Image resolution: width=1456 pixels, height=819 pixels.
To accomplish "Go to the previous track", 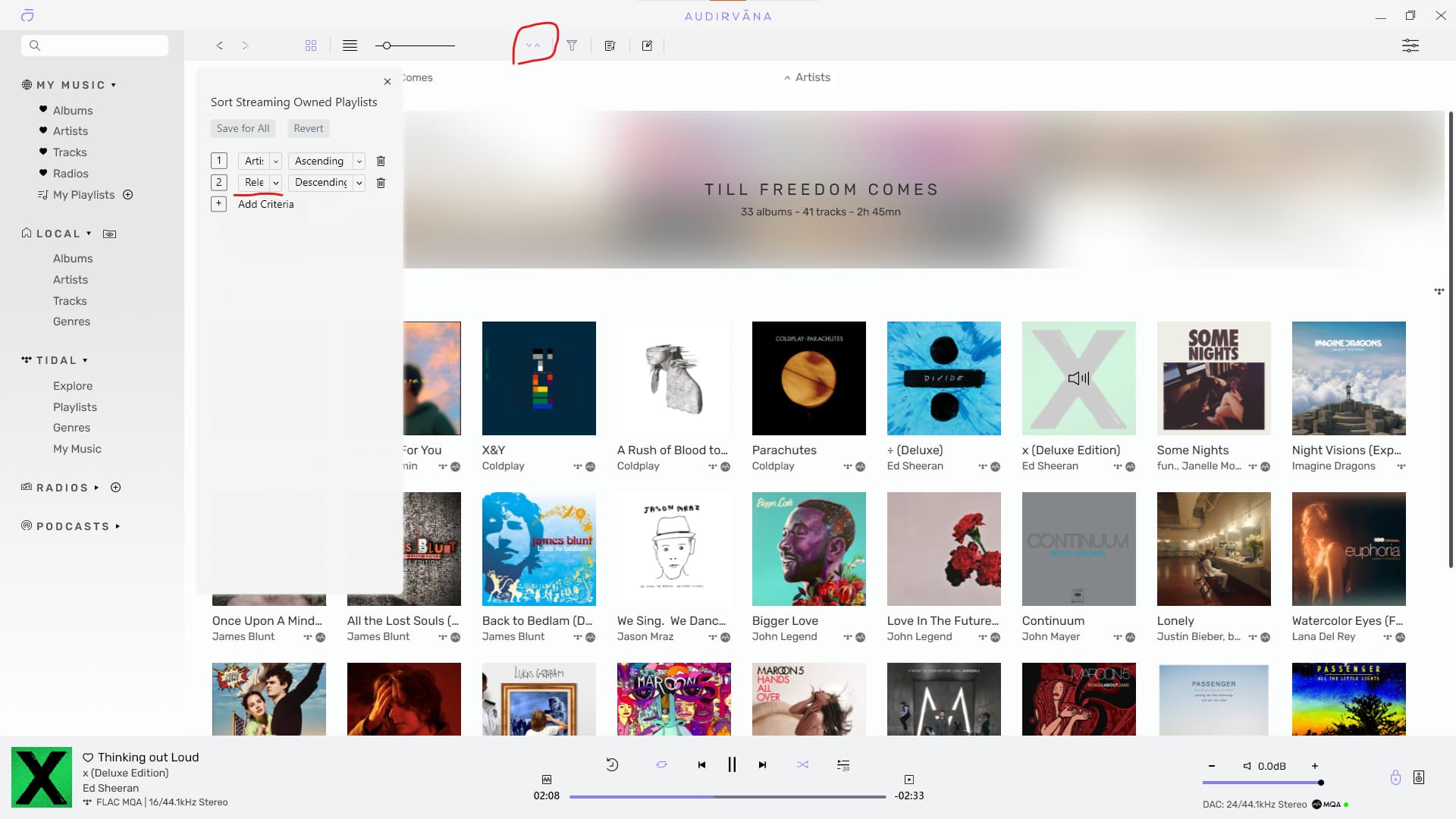I will click(x=701, y=765).
